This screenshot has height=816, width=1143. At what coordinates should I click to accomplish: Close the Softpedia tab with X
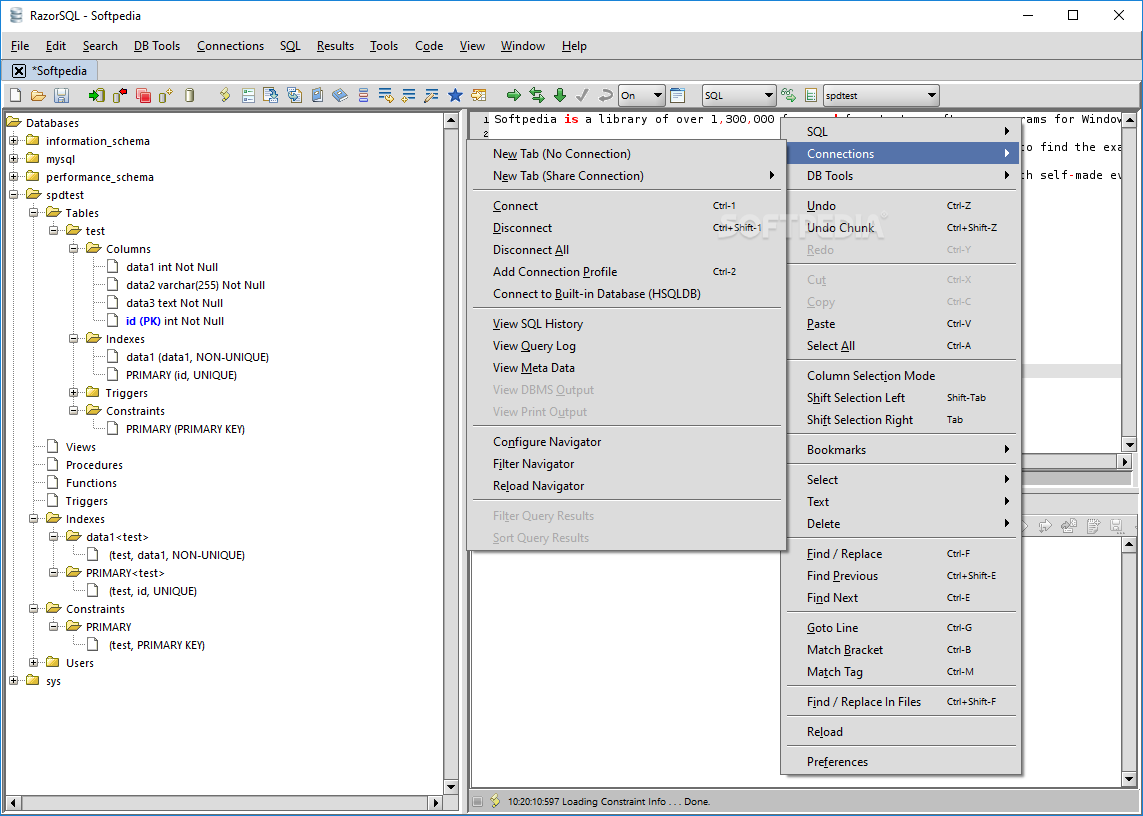tap(19, 71)
